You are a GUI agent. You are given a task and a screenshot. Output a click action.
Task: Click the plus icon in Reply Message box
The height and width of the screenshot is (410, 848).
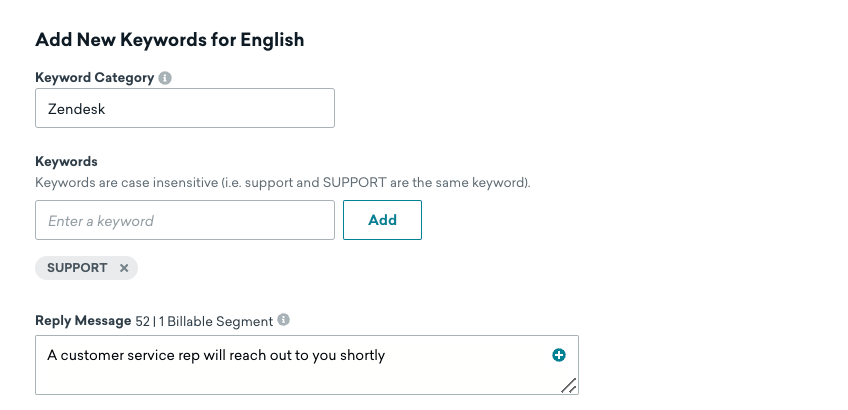point(559,355)
